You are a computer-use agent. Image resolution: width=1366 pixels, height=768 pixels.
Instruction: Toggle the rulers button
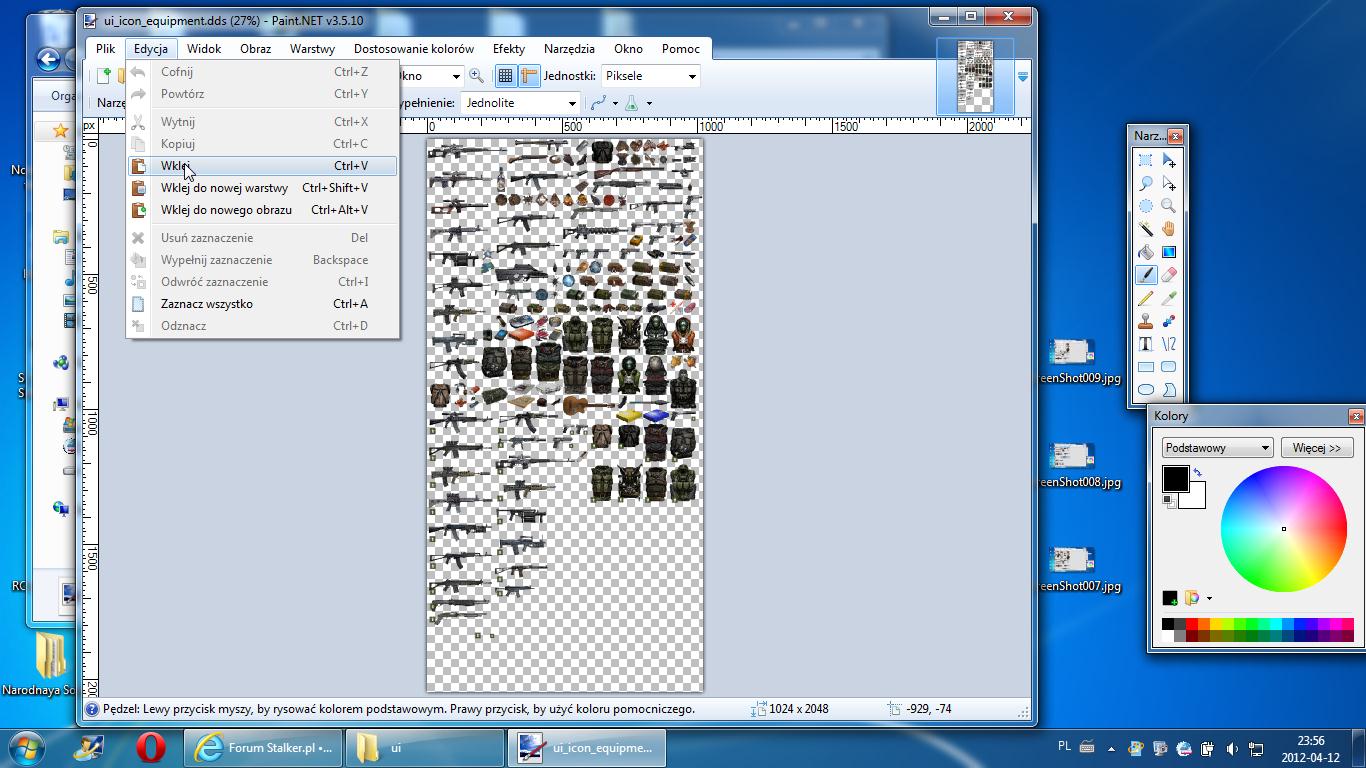529,76
